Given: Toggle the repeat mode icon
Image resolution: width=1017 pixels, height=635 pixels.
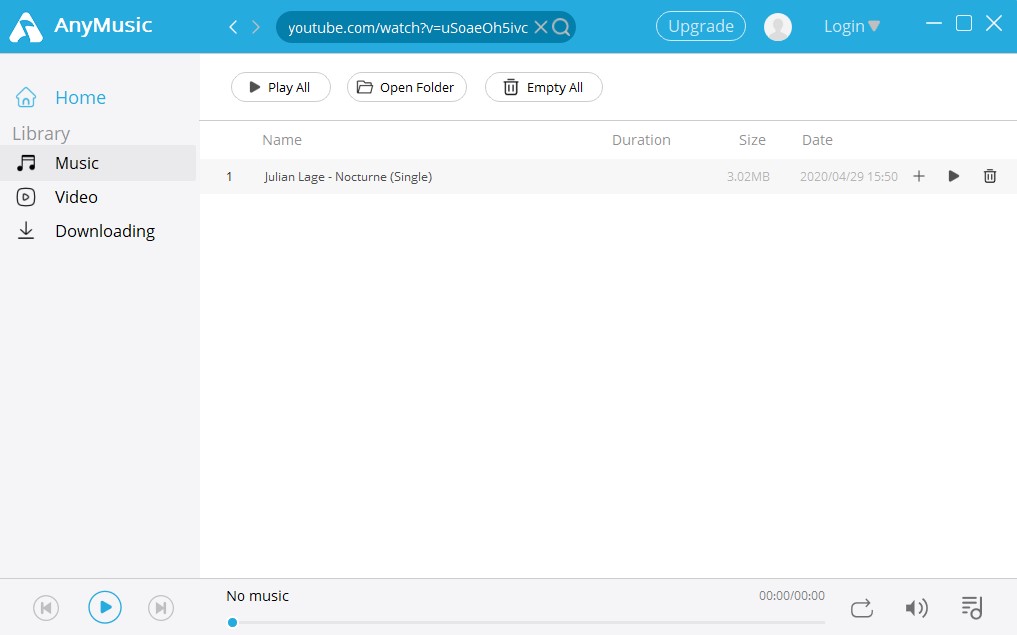Looking at the screenshot, I should point(861,608).
